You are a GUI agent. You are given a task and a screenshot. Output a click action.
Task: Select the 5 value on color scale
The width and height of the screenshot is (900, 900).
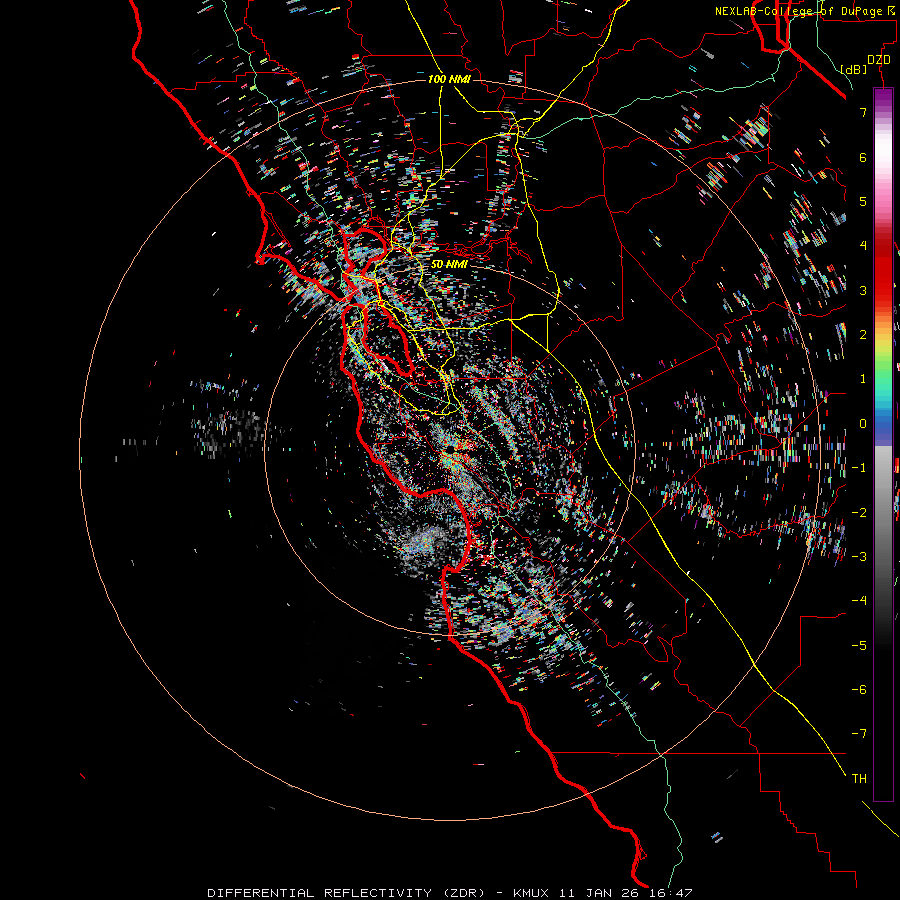point(863,201)
